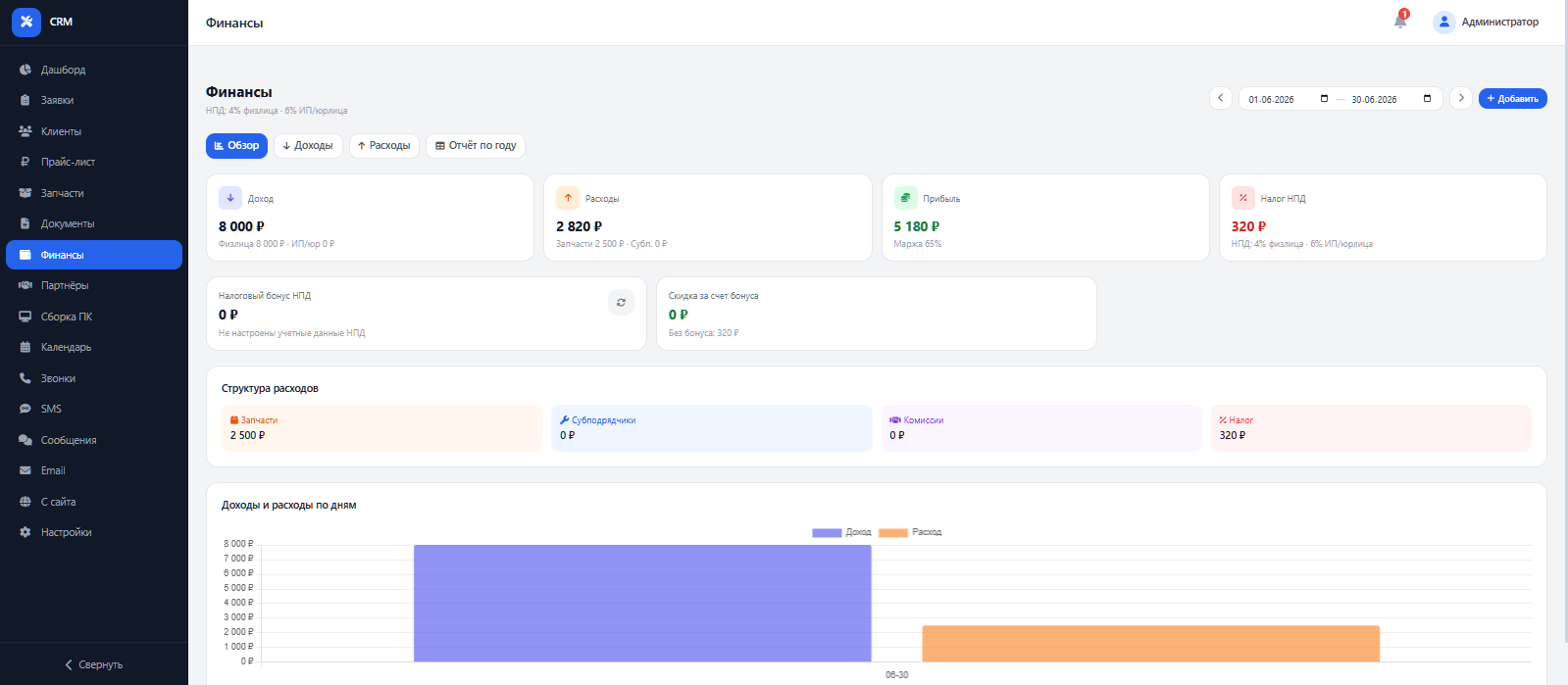This screenshot has width=1568, height=685.
Task: Click 'Структура расходов' heading
Action: (x=270, y=388)
